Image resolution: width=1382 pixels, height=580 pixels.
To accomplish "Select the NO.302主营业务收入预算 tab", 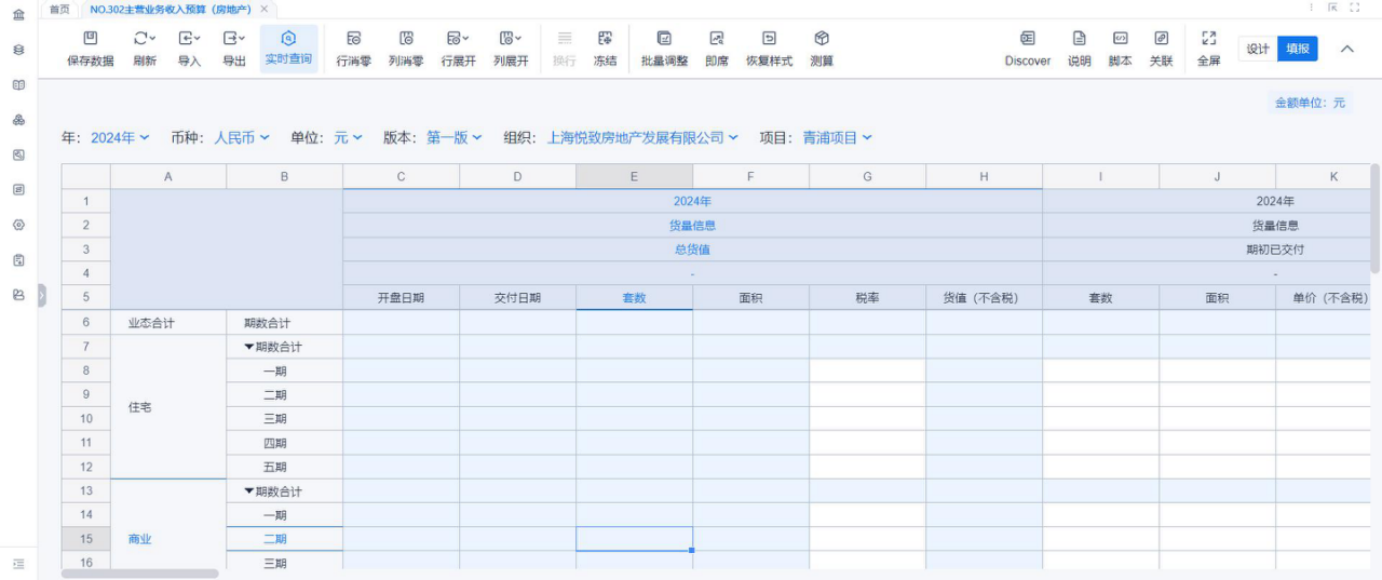I will tap(170, 9).
